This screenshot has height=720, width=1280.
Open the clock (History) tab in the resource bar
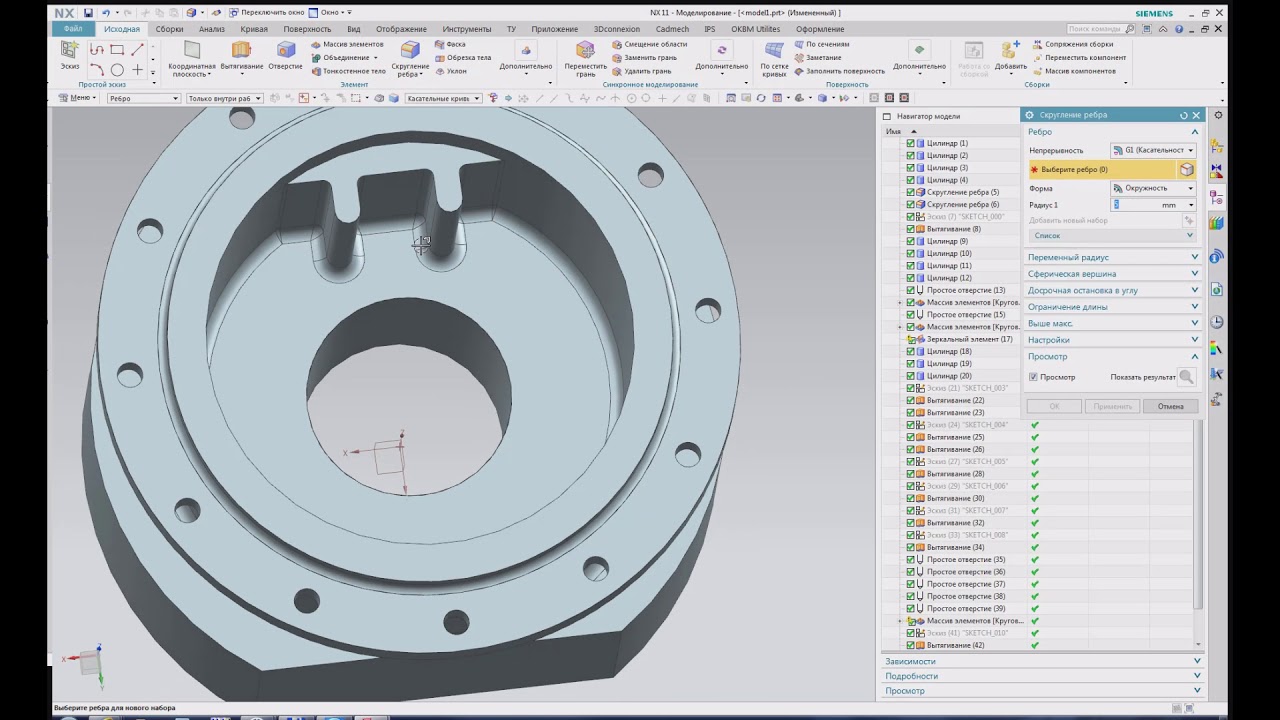point(1217,322)
